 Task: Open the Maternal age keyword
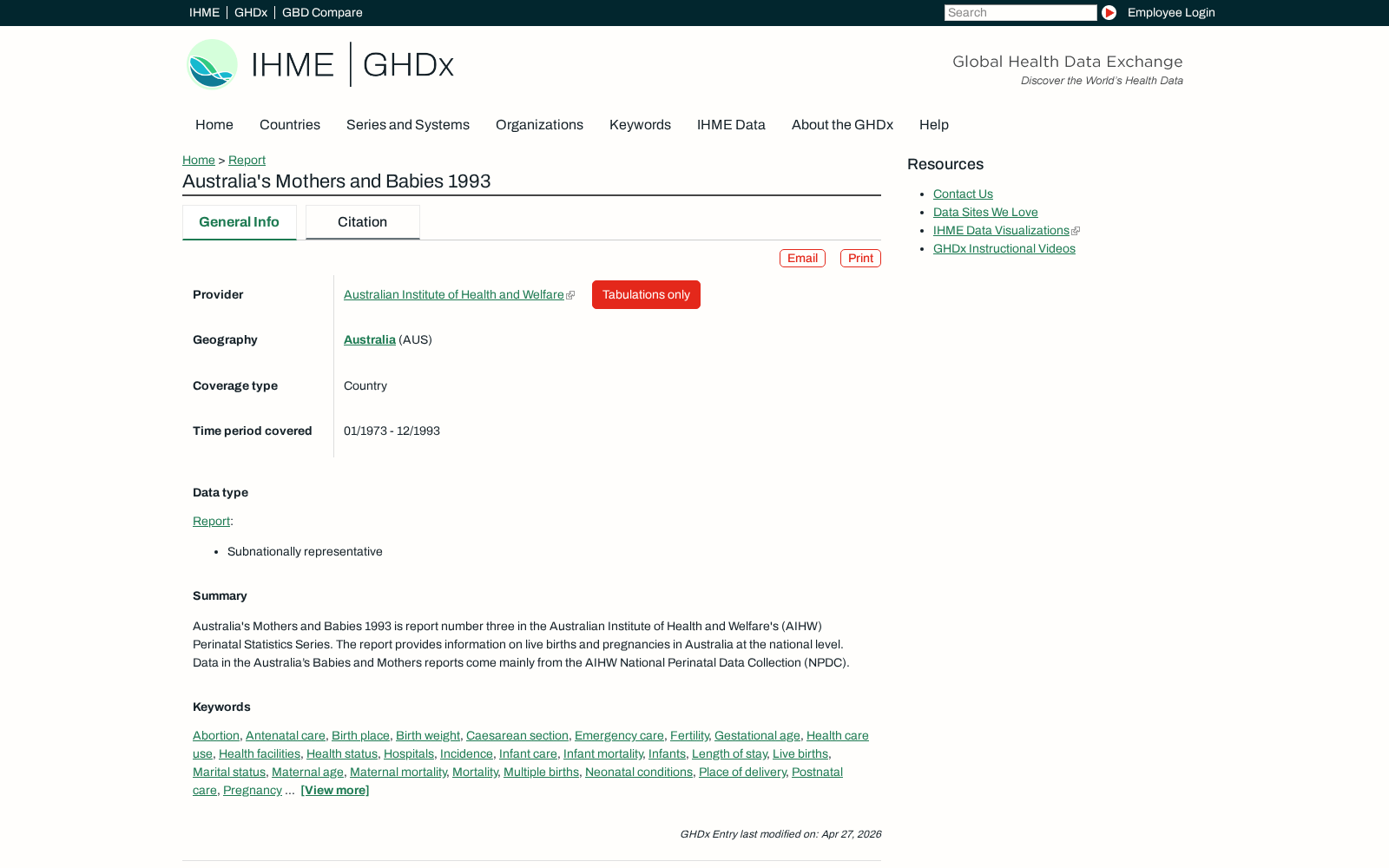coord(307,772)
